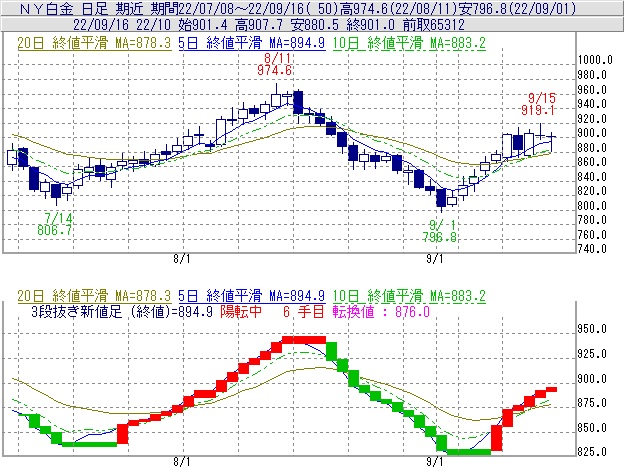The height and width of the screenshot is (475, 624).
Task: Click the 950.0 axis label on lower chart
Action: click(592, 329)
